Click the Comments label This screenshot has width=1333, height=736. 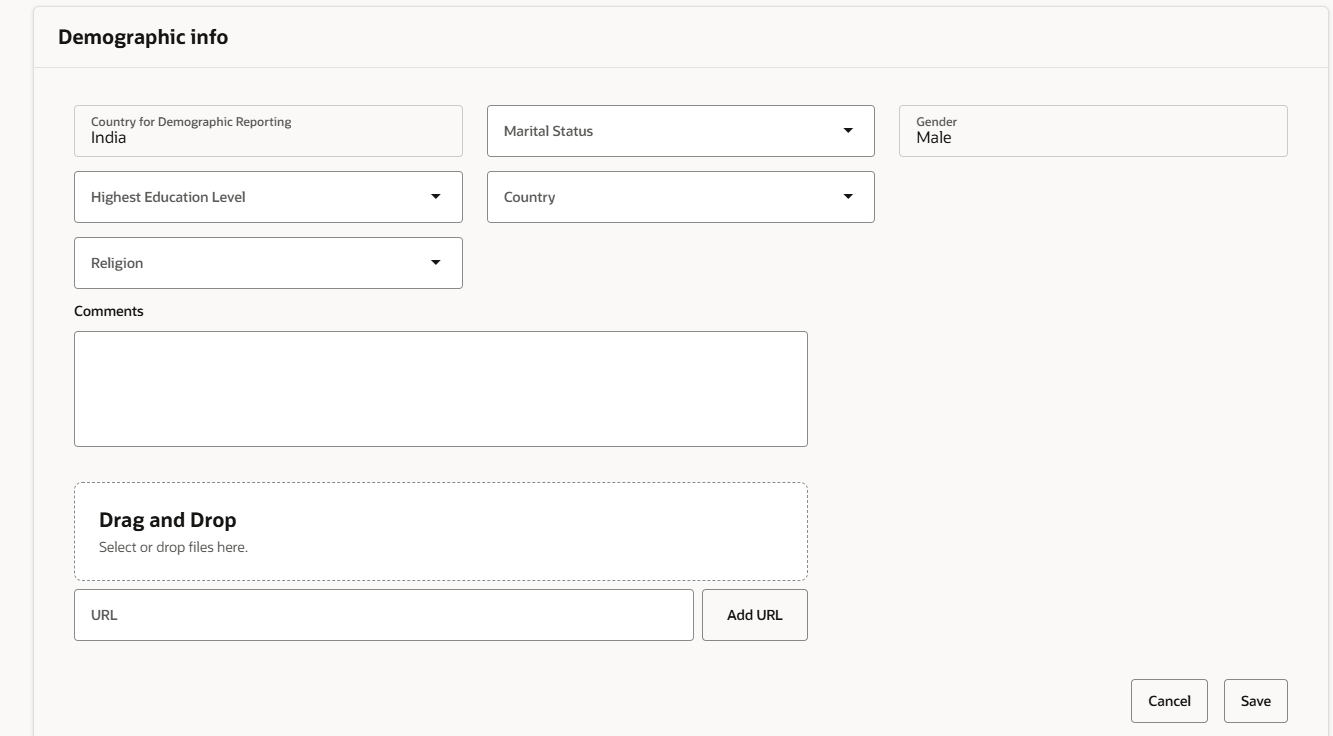pos(108,311)
